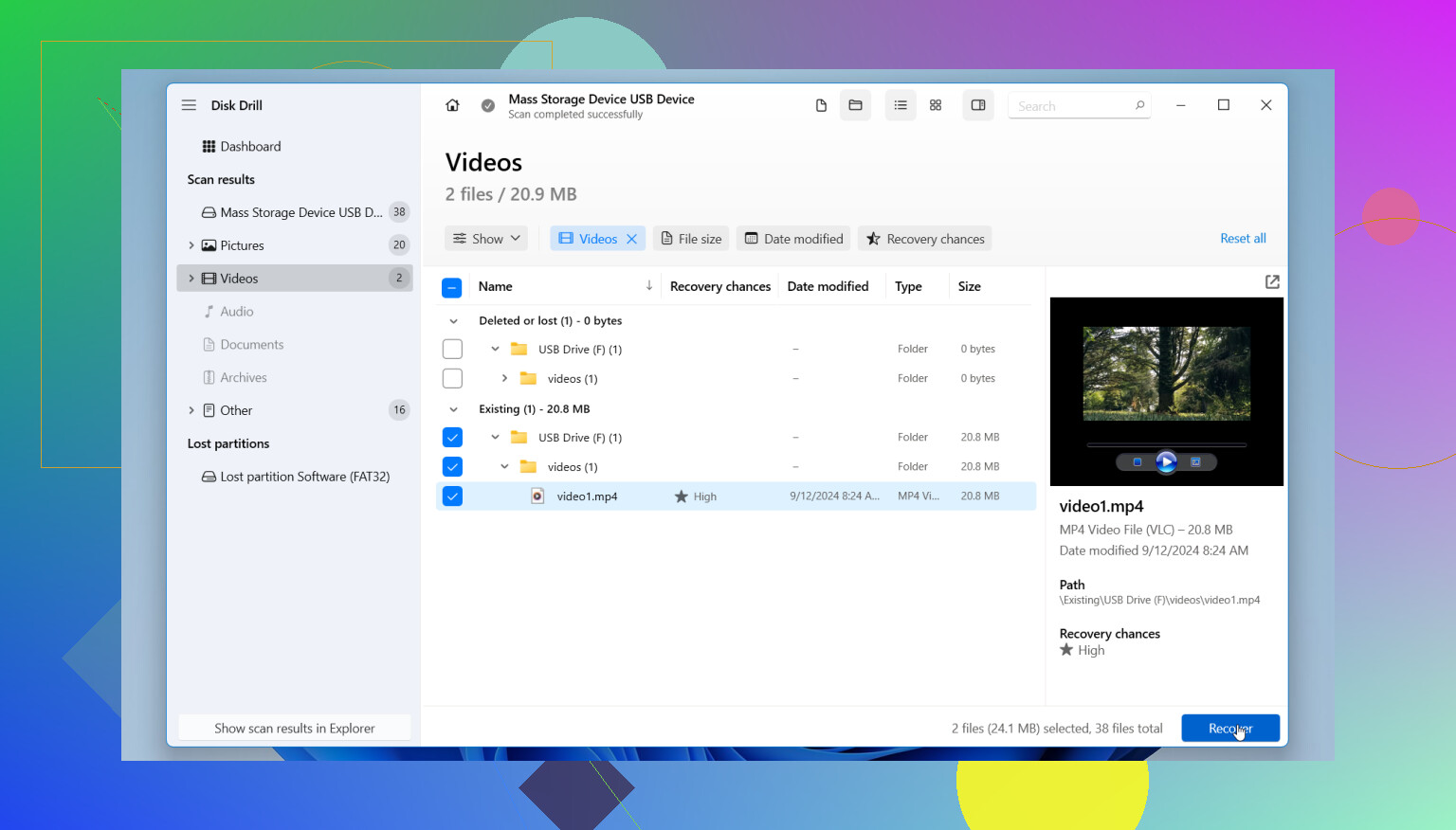Check the deleted videos (1) folder

pos(452,379)
